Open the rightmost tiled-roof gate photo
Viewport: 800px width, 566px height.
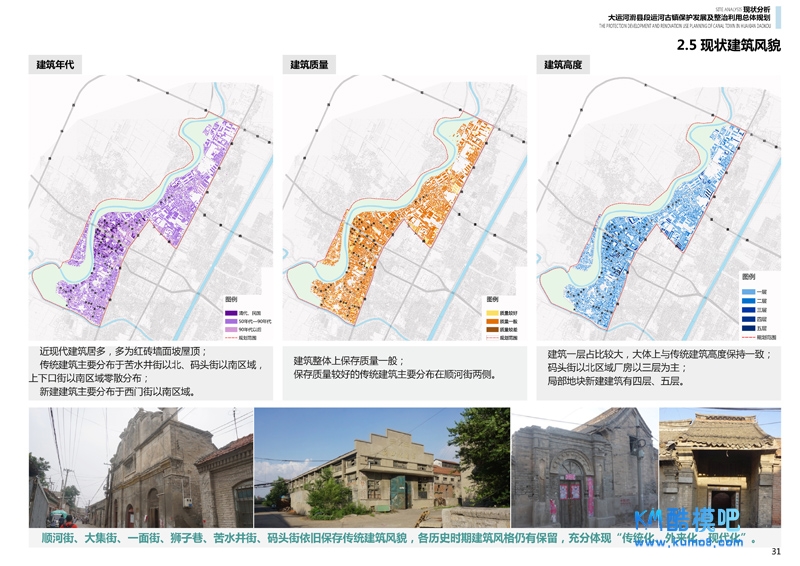click(x=719, y=467)
